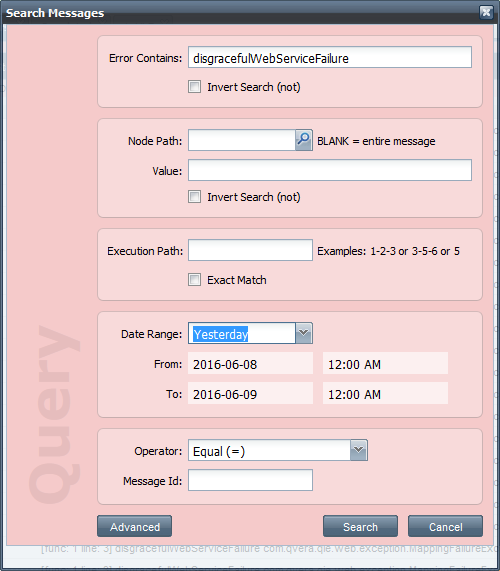Click the To time 12:00 AM field
This screenshot has height=571, width=500.
coord(385,393)
